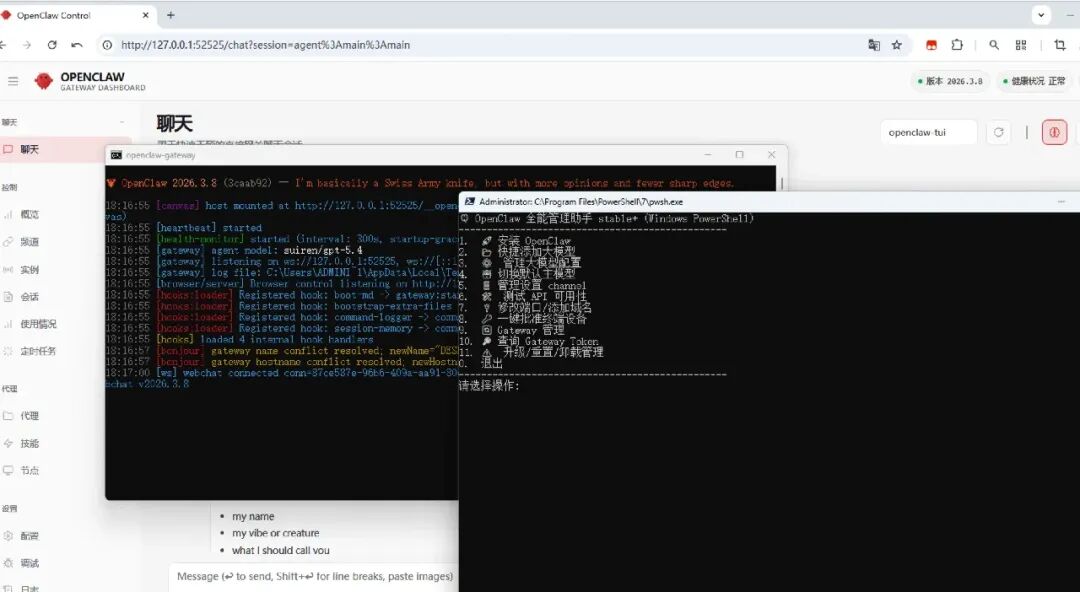Open 使用情况 usage in the sidebar
The image size is (1080, 592).
click(x=38, y=324)
